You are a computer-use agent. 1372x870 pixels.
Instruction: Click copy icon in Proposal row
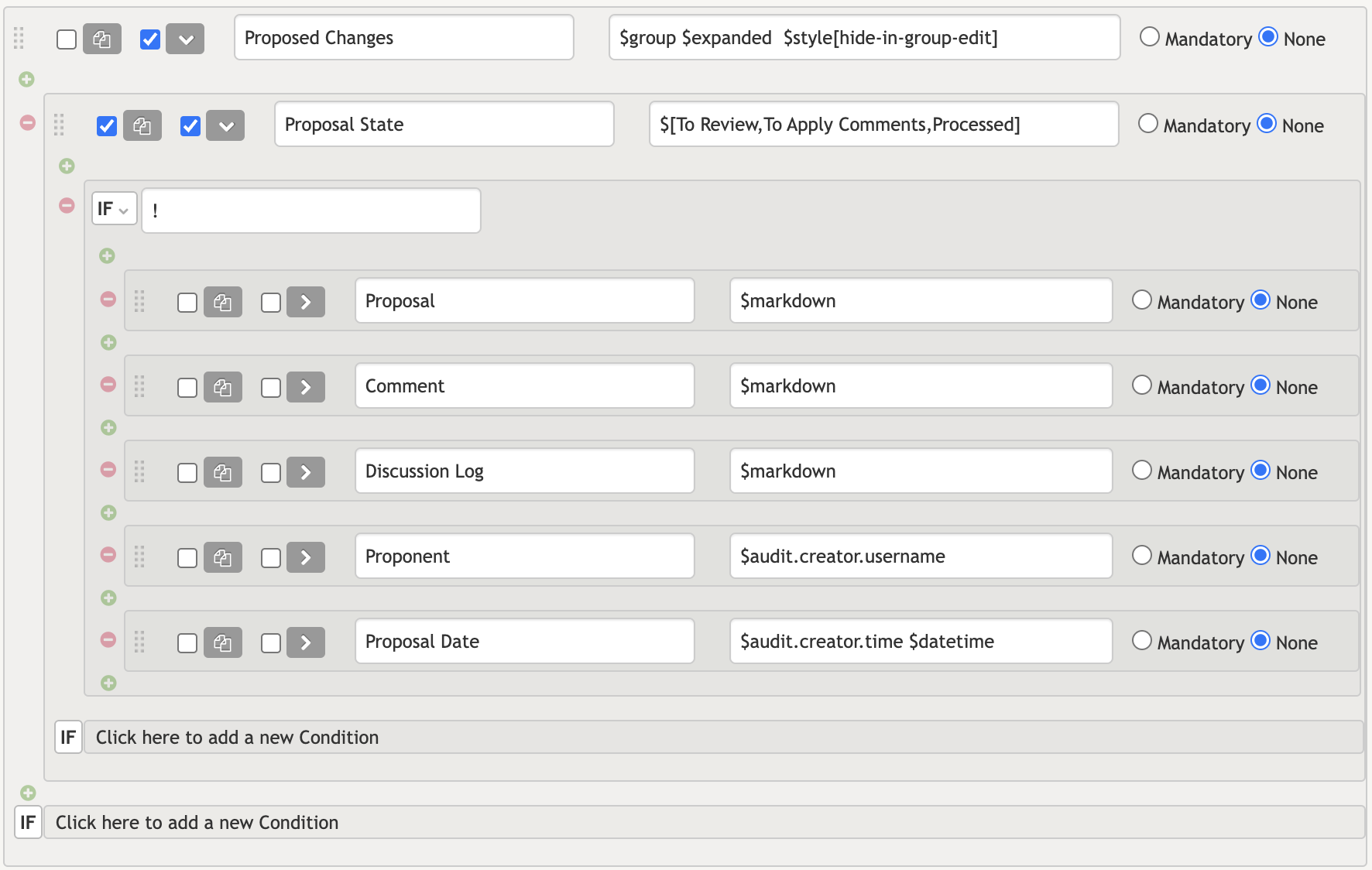coord(223,302)
